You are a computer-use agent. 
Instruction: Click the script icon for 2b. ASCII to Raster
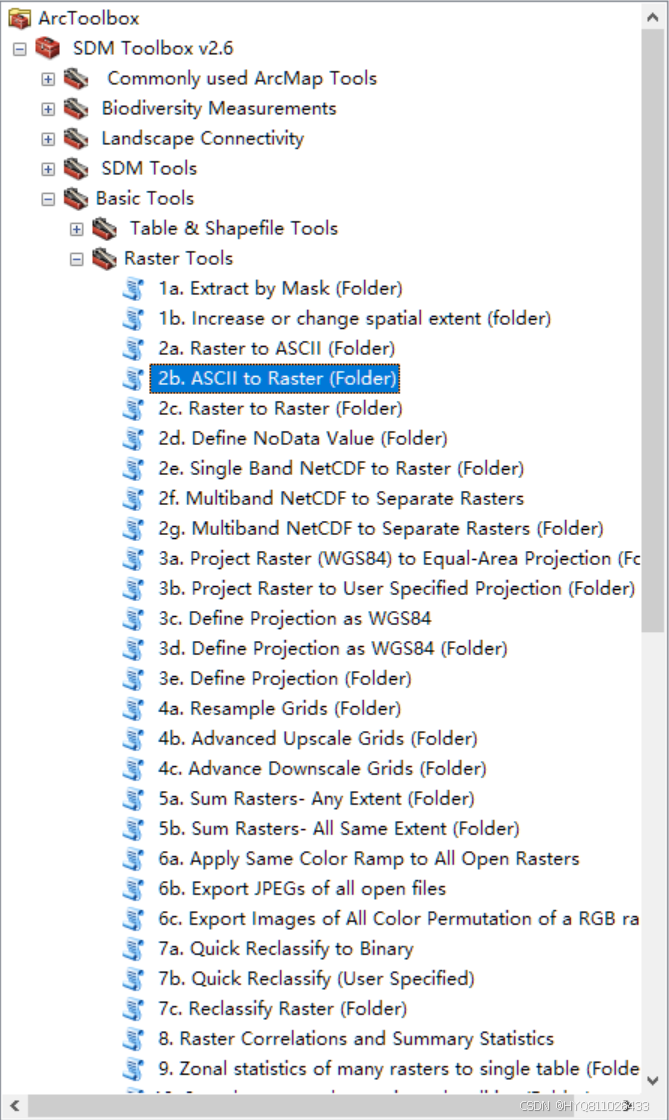click(134, 379)
